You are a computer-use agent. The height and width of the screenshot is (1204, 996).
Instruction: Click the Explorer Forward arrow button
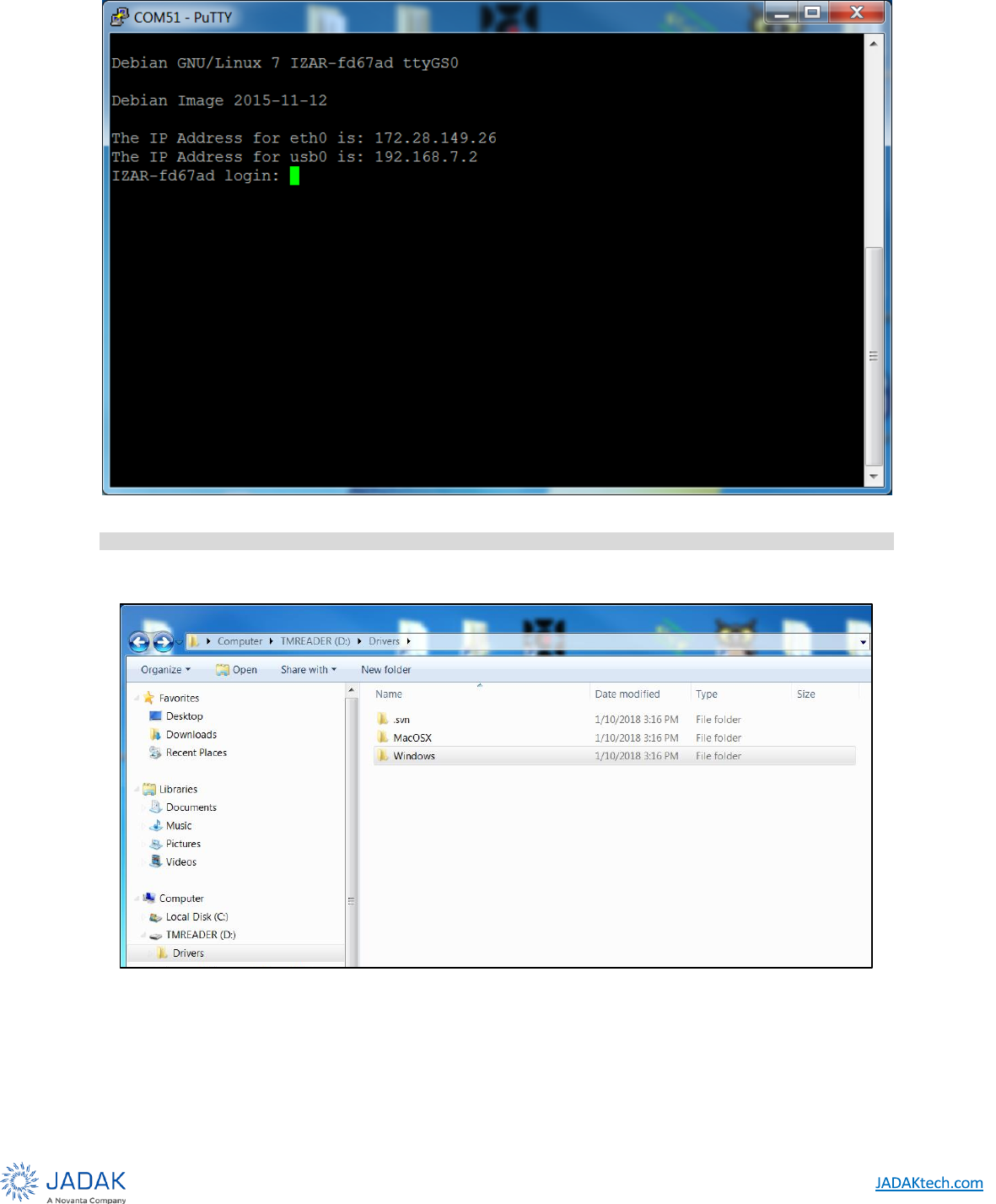(163, 642)
